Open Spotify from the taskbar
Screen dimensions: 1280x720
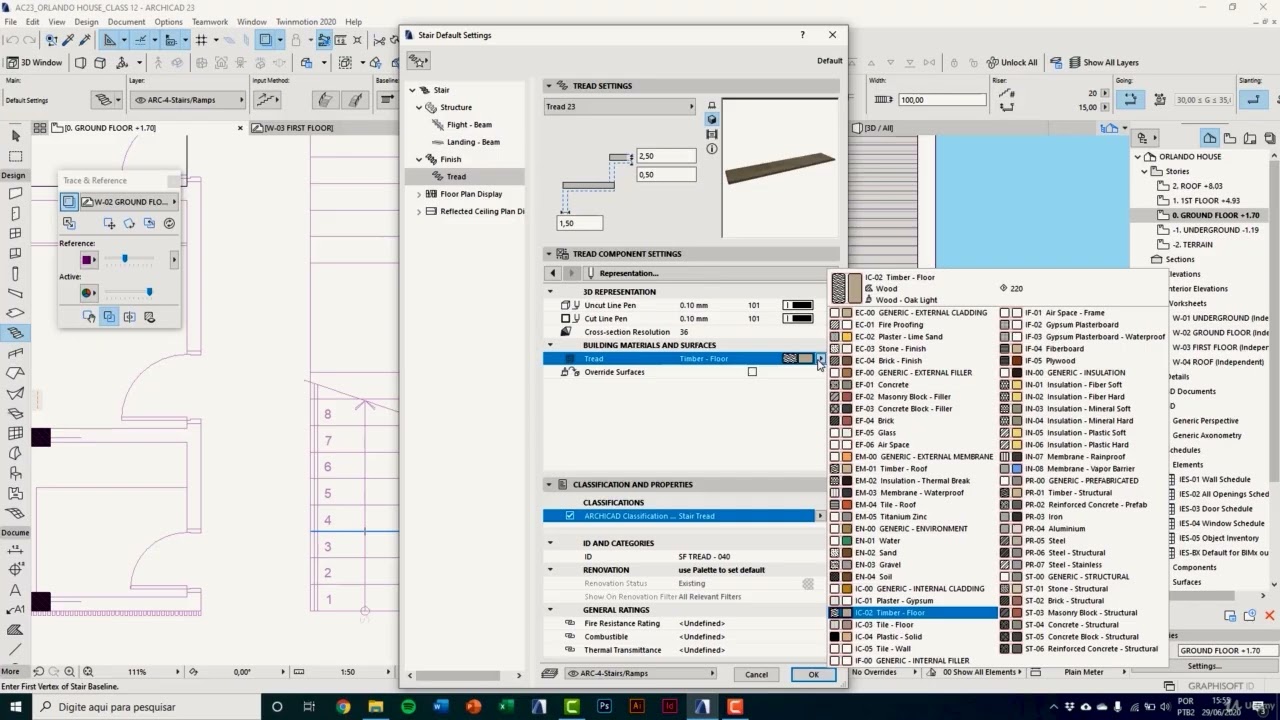click(x=408, y=706)
